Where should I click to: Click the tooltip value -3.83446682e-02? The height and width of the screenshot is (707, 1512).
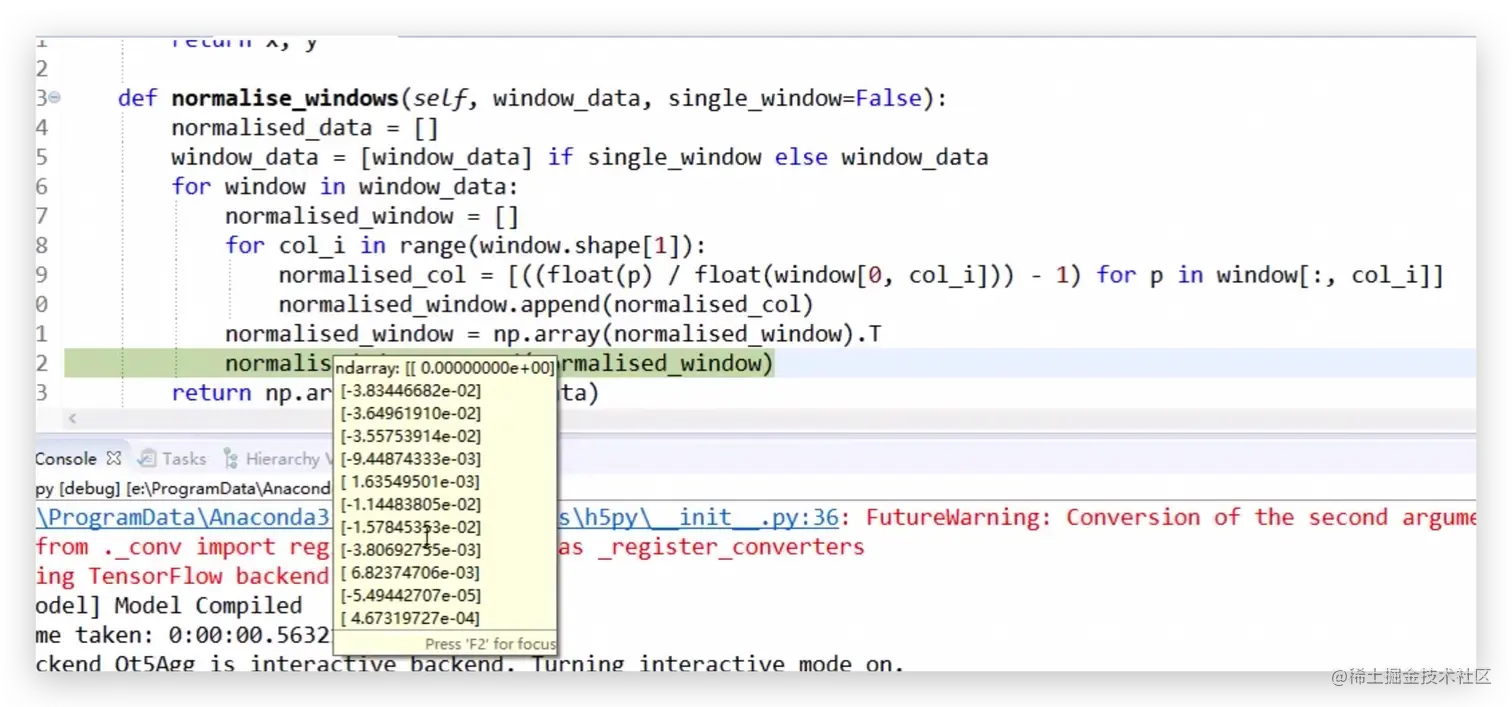pos(410,391)
